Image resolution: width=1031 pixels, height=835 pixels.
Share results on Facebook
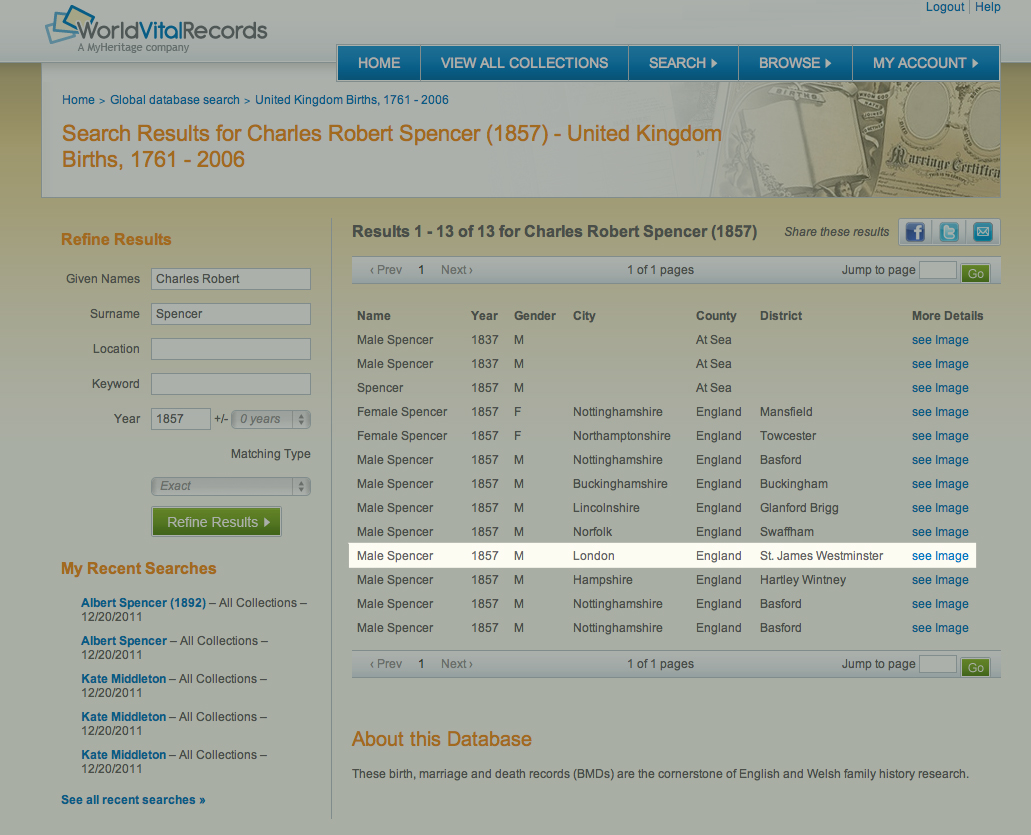915,232
